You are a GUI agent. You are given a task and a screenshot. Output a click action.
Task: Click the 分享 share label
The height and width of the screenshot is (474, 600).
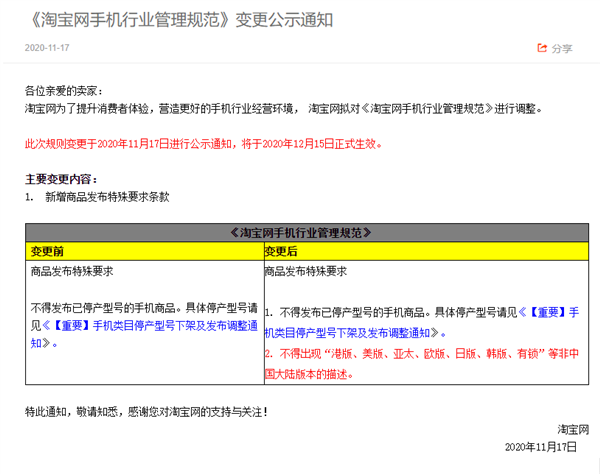[x=562, y=49]
